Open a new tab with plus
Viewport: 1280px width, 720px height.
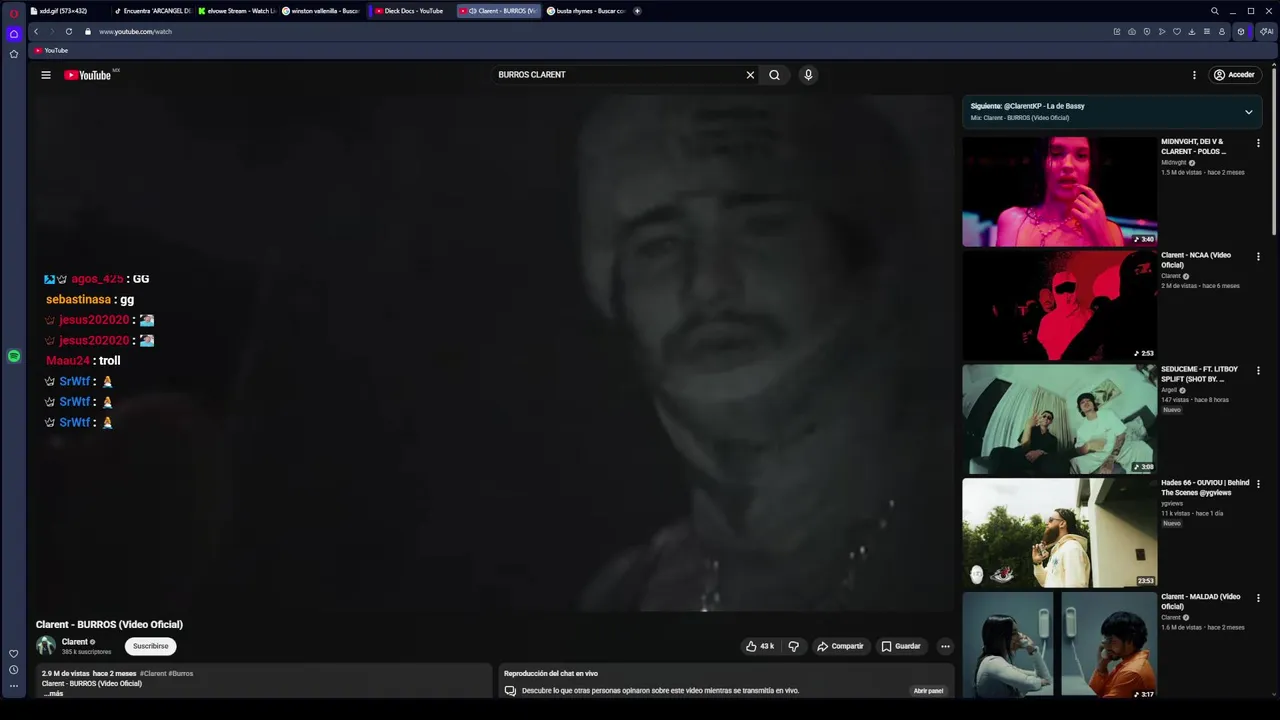[x=637, y=11]
